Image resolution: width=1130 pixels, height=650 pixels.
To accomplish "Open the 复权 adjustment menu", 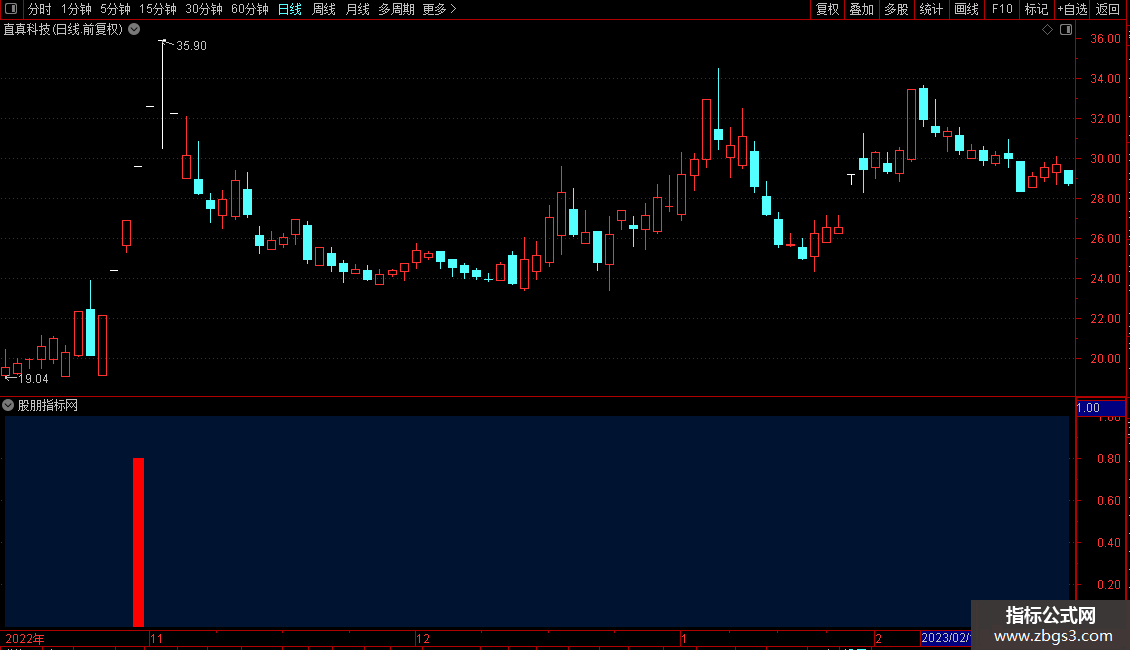I will [x=827, y=9].
